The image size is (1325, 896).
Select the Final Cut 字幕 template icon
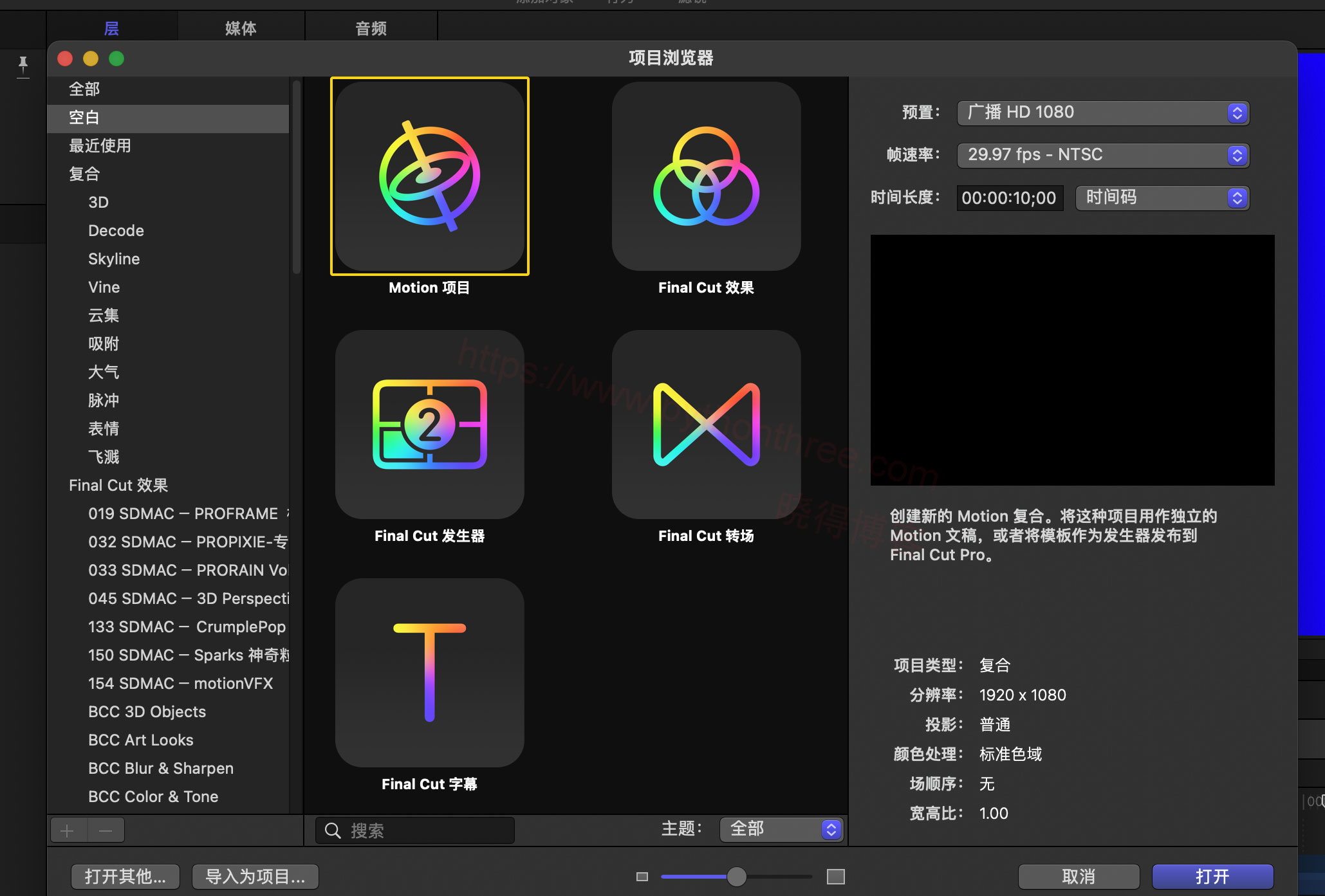coord(430,673)
